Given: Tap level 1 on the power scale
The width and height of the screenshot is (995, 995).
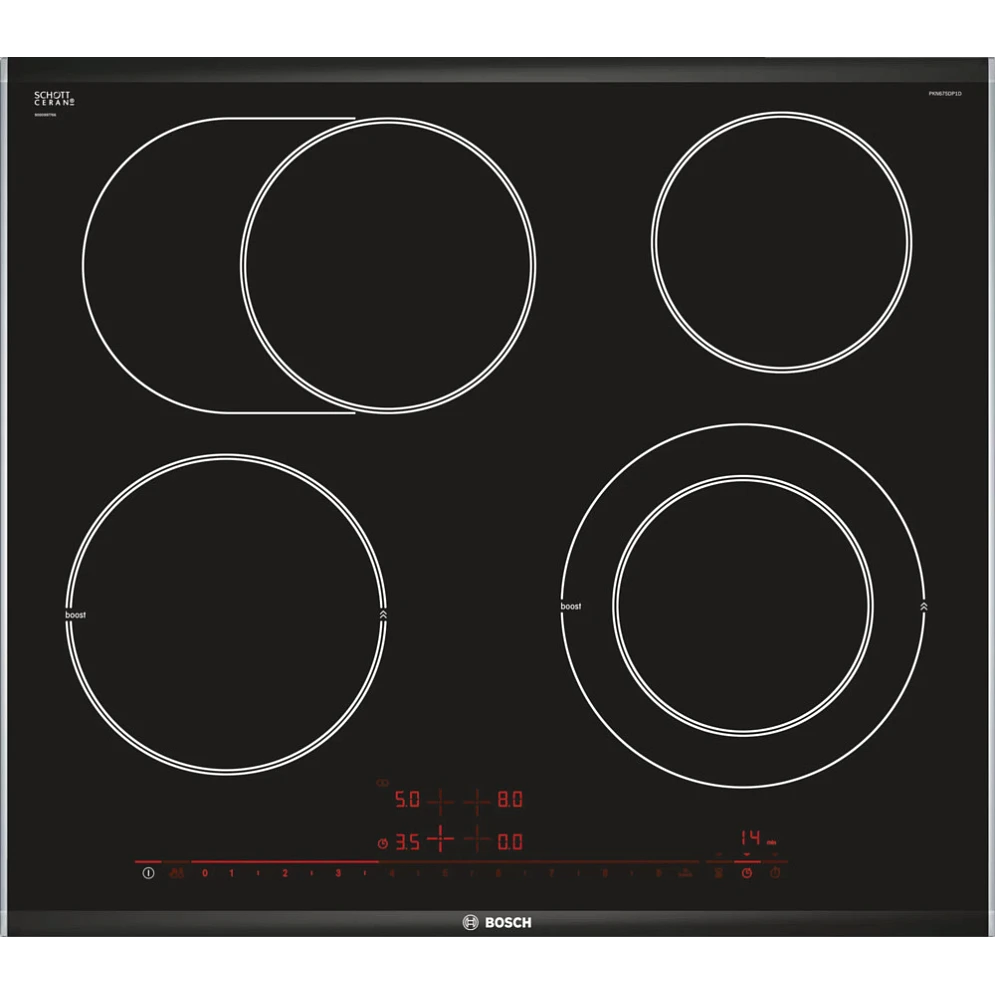Looking at the screenshot, I should point(232,873).
